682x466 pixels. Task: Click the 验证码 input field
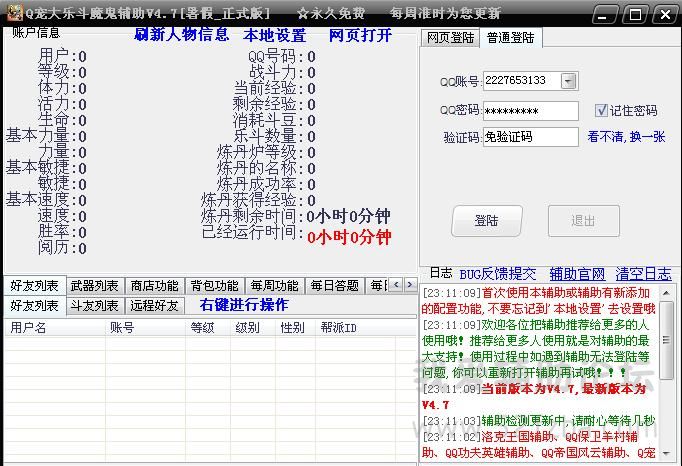point(530,137)
